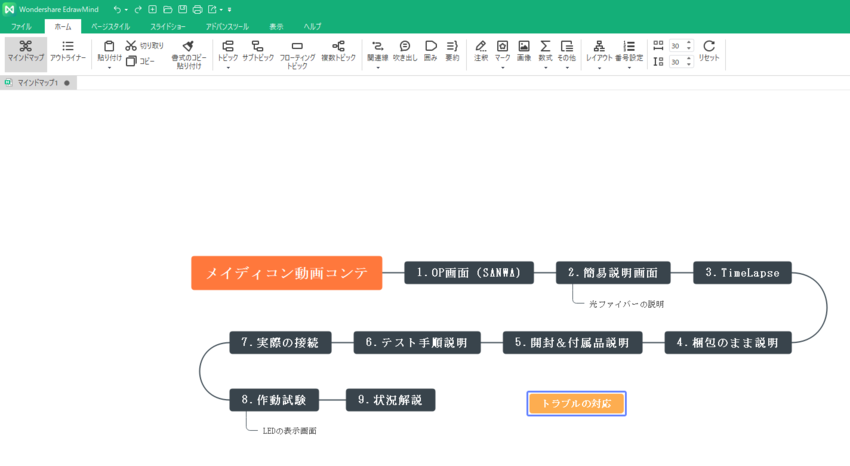Insert an Image into the topic
The width and height of the screenshot is (850, 466).
pos(524,50)
